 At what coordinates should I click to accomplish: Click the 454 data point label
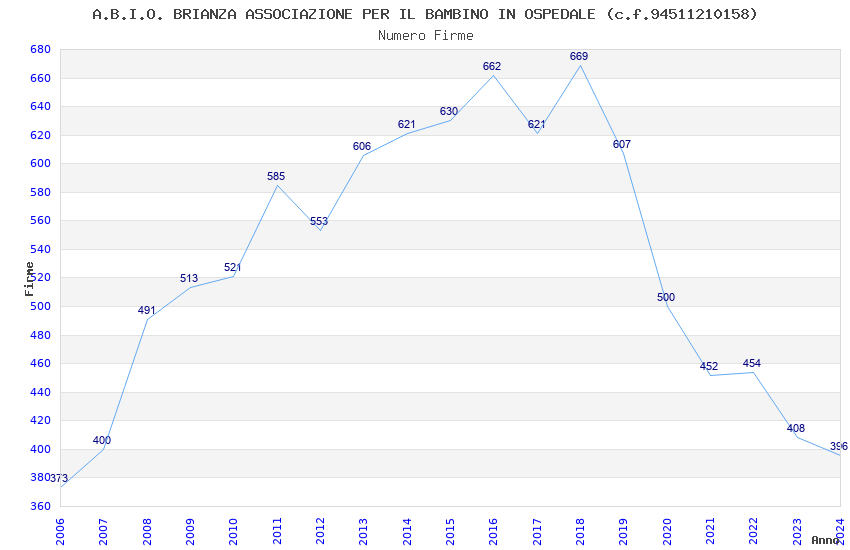click(x=752, y=364)
